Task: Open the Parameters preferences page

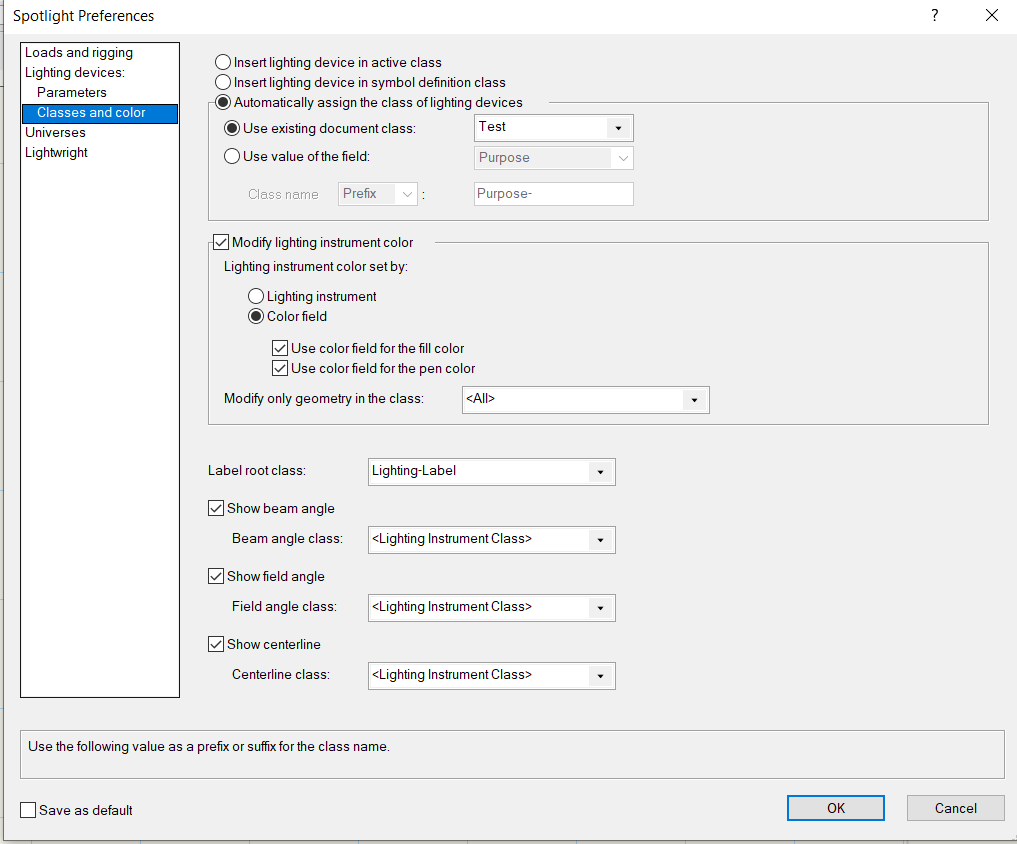Action: pyautogui.click(x=72, y=92)
